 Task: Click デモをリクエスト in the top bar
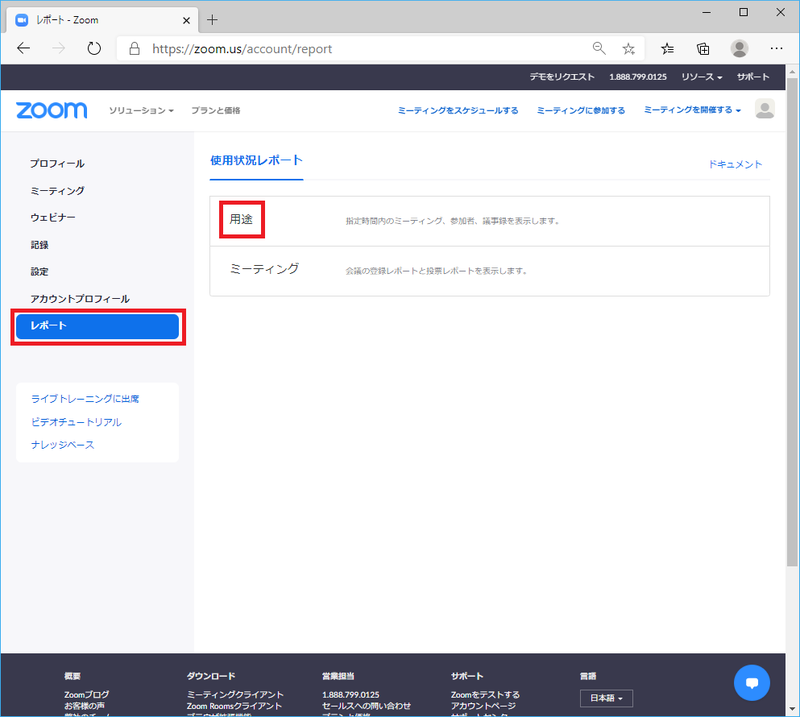pos(562,77)
